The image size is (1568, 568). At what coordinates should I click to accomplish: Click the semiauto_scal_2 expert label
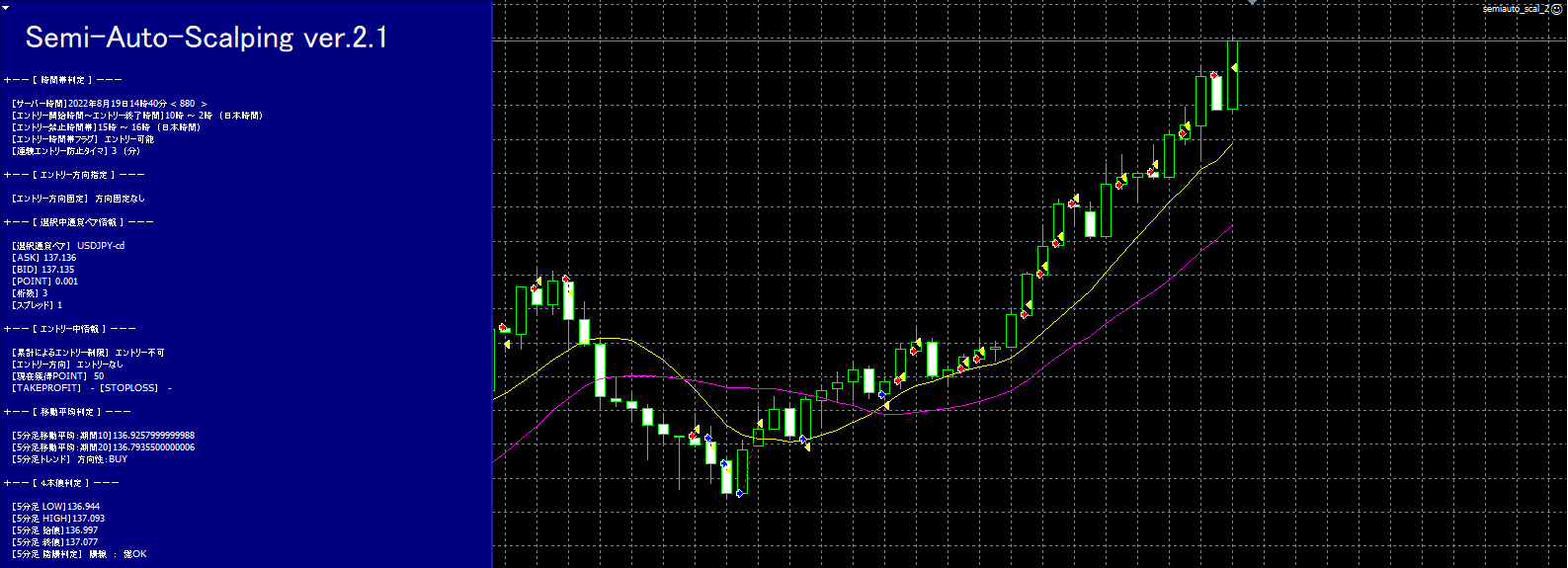1516,9
